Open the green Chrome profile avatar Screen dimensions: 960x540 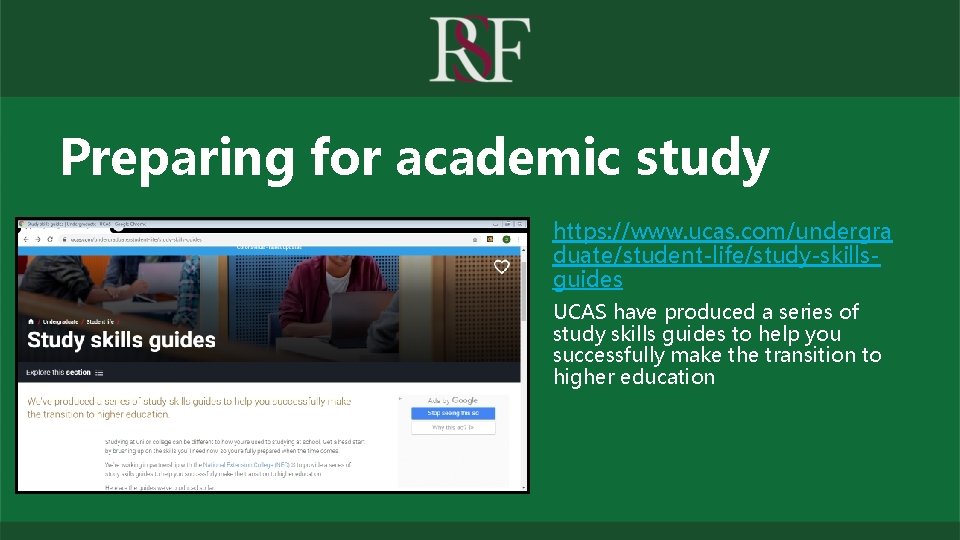506,239
